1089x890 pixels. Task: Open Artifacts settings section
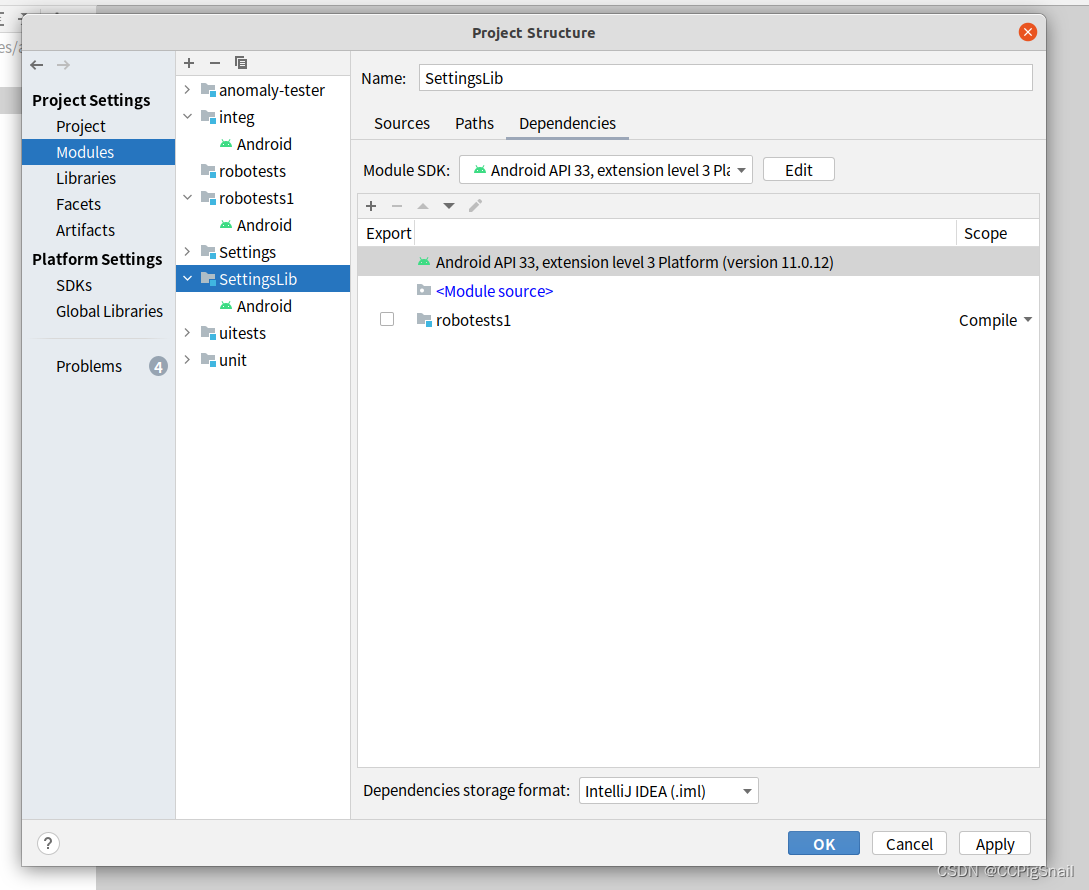(85, 230)
